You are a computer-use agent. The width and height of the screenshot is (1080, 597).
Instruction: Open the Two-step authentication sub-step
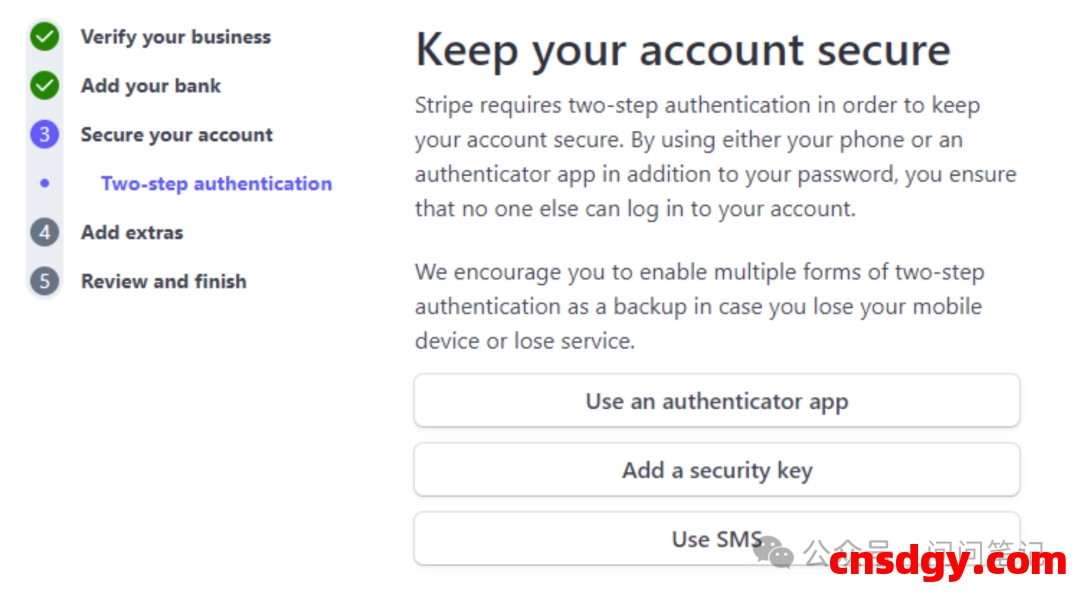[x=216, y=184]
